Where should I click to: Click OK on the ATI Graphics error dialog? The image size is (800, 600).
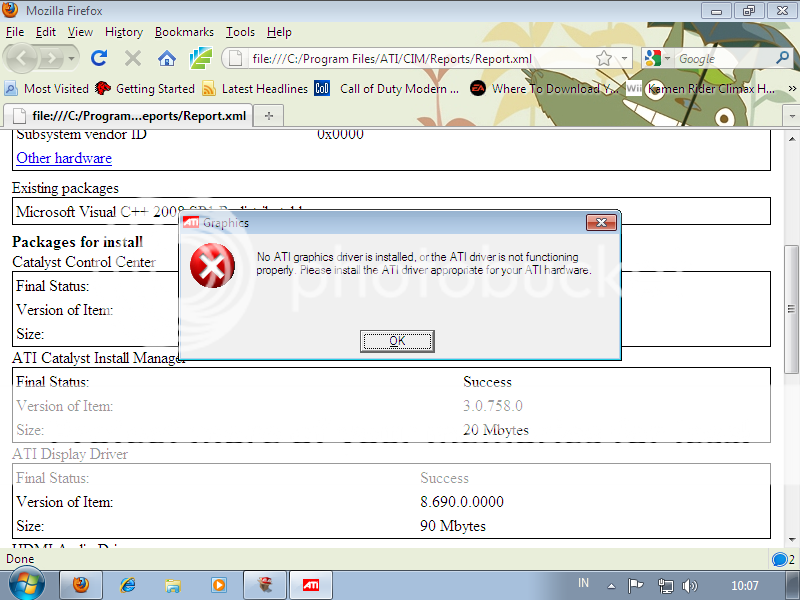[396, 341]
